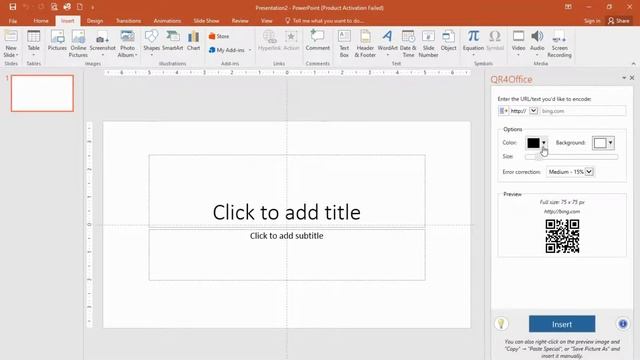Screen dimensions: 640x360
Task: Open the Office Store add-ins
Action: 219,36
